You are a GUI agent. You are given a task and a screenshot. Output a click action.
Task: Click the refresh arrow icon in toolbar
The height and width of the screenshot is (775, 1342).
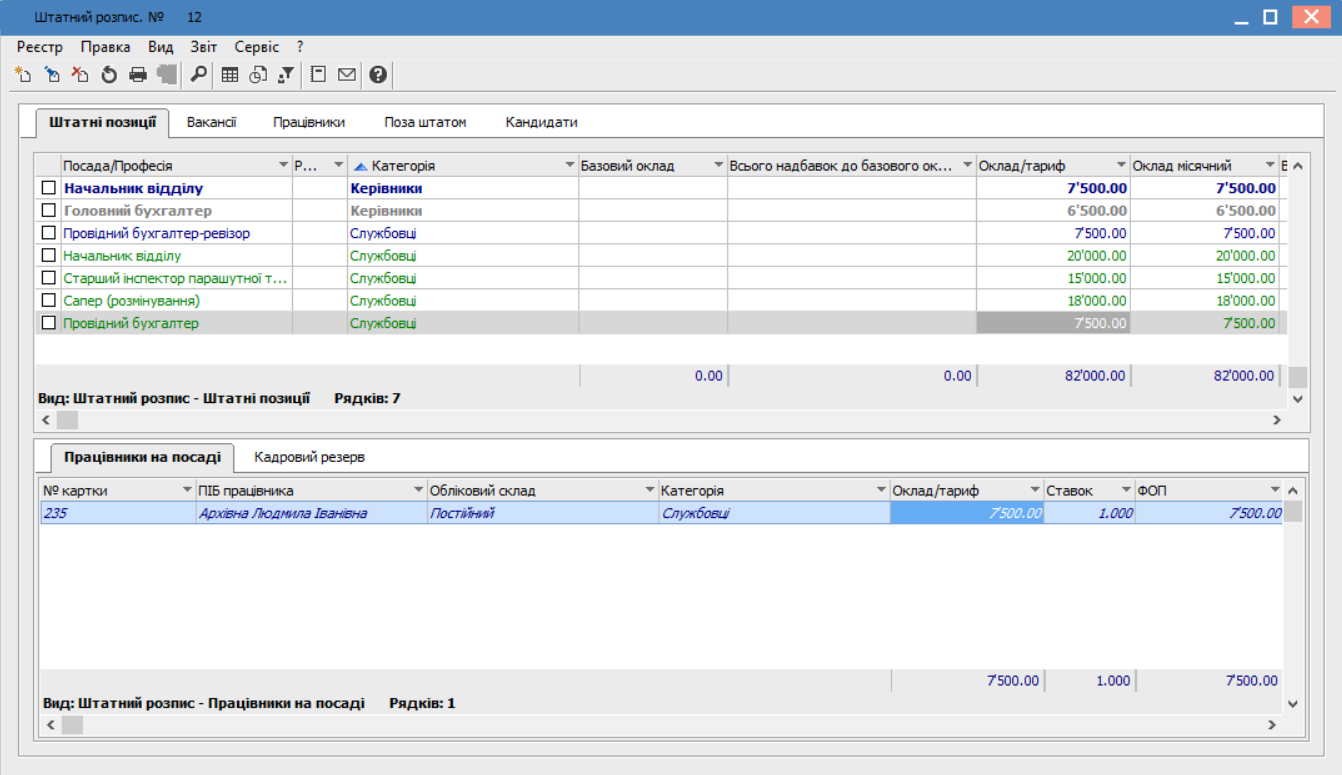[x=109, y=74]
